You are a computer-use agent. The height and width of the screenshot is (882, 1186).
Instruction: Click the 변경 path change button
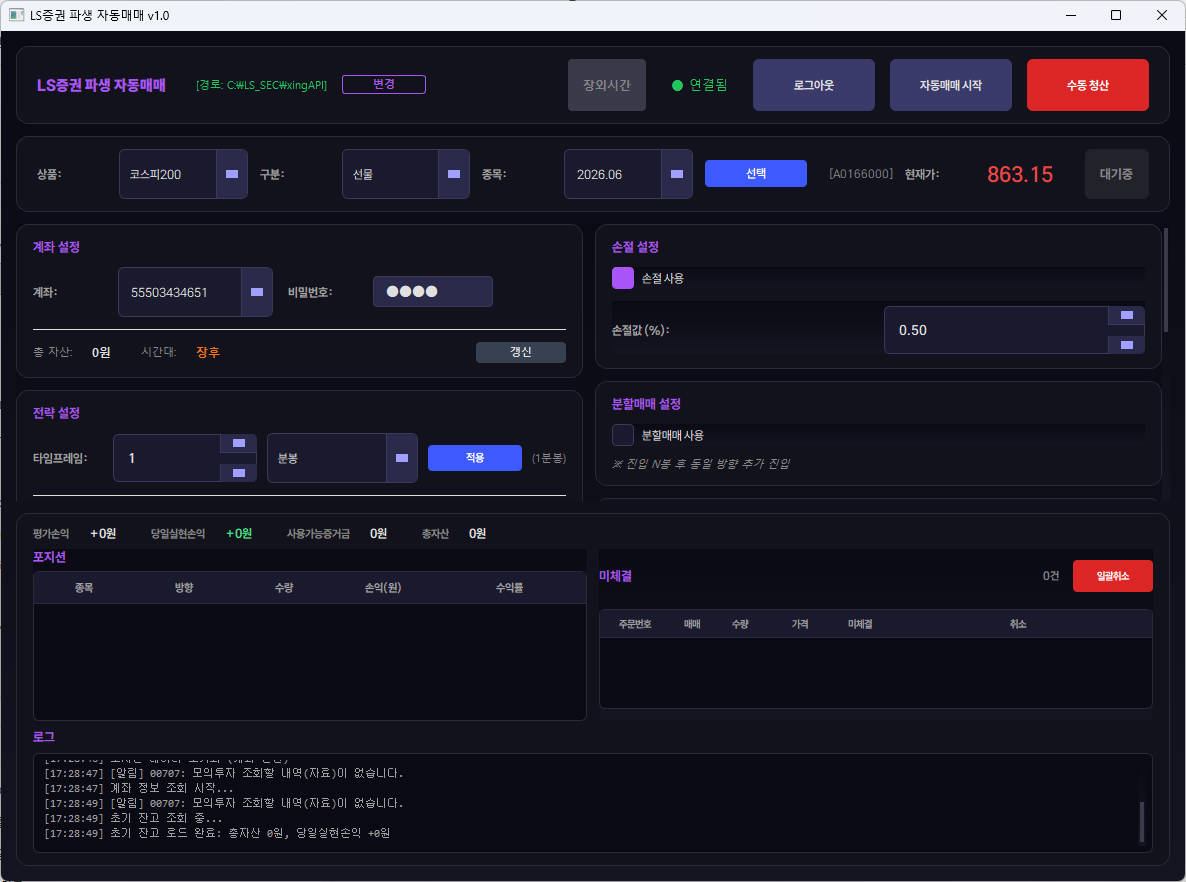point(383,84)
